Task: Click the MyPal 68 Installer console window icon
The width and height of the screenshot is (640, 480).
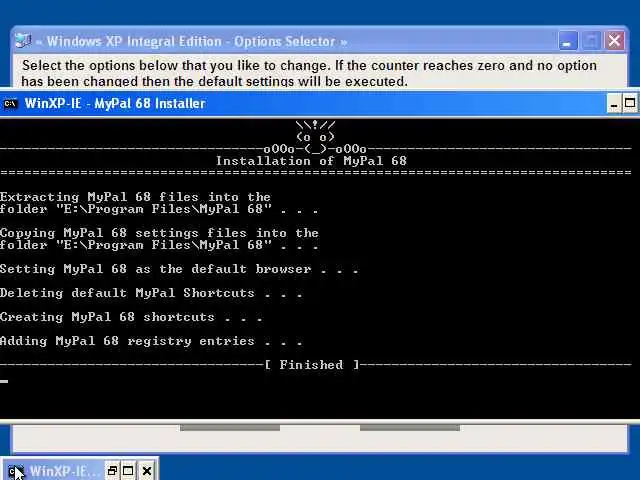Action: pos(10,104)
